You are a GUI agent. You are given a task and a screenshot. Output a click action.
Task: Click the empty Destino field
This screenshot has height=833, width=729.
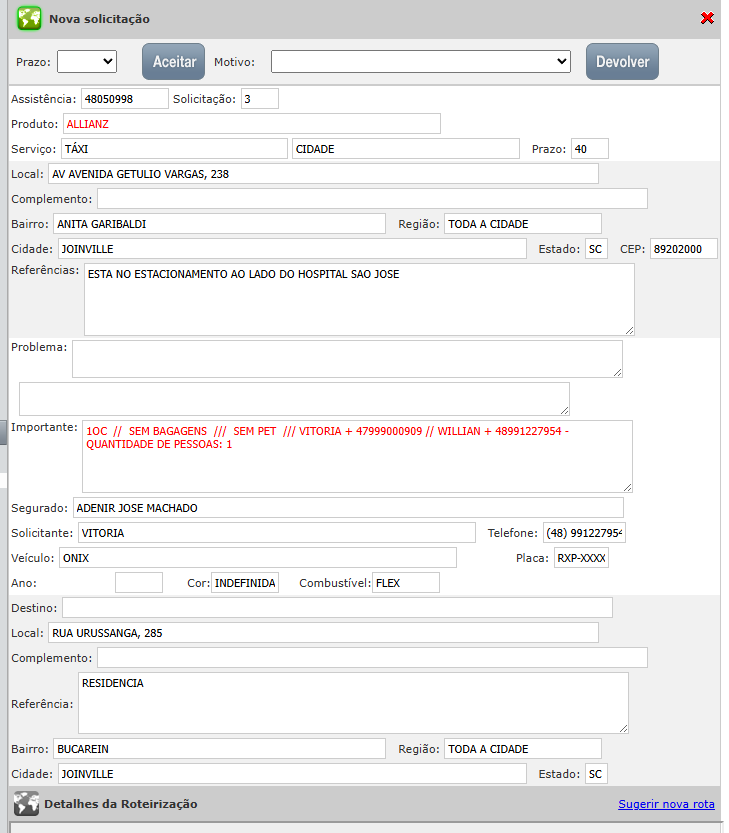coord(337,608)
